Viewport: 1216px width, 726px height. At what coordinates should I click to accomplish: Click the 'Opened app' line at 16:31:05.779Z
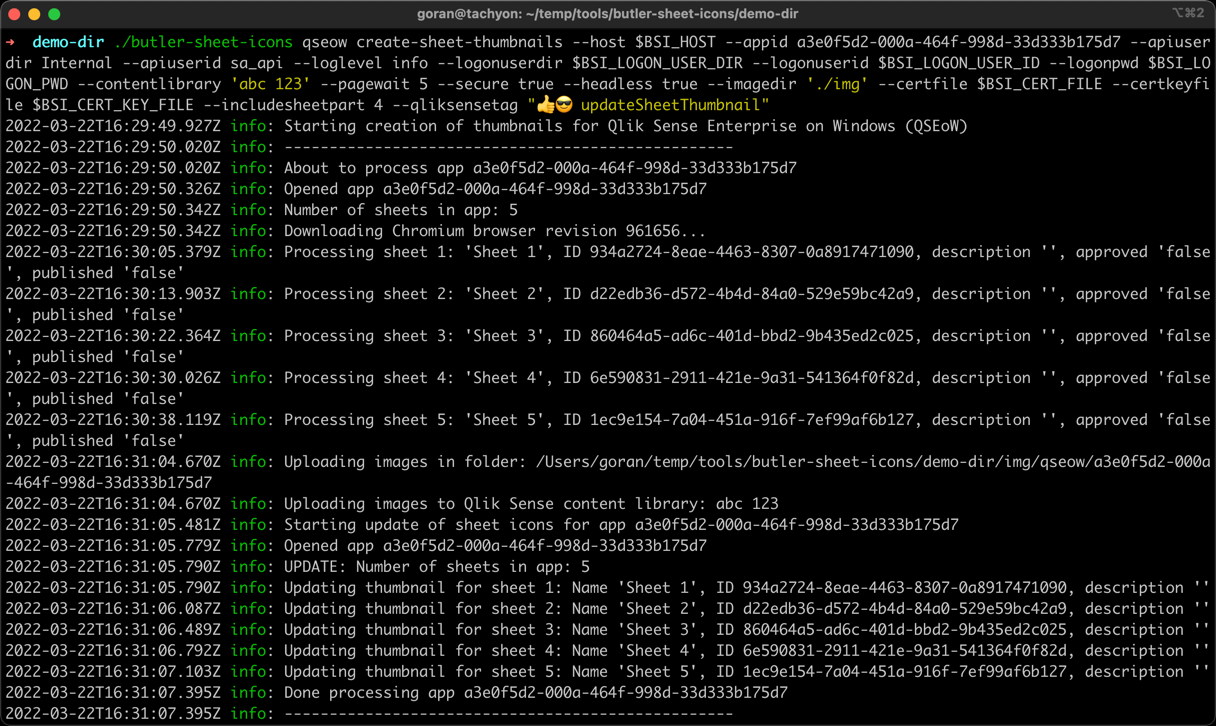[x=356, y=546]
